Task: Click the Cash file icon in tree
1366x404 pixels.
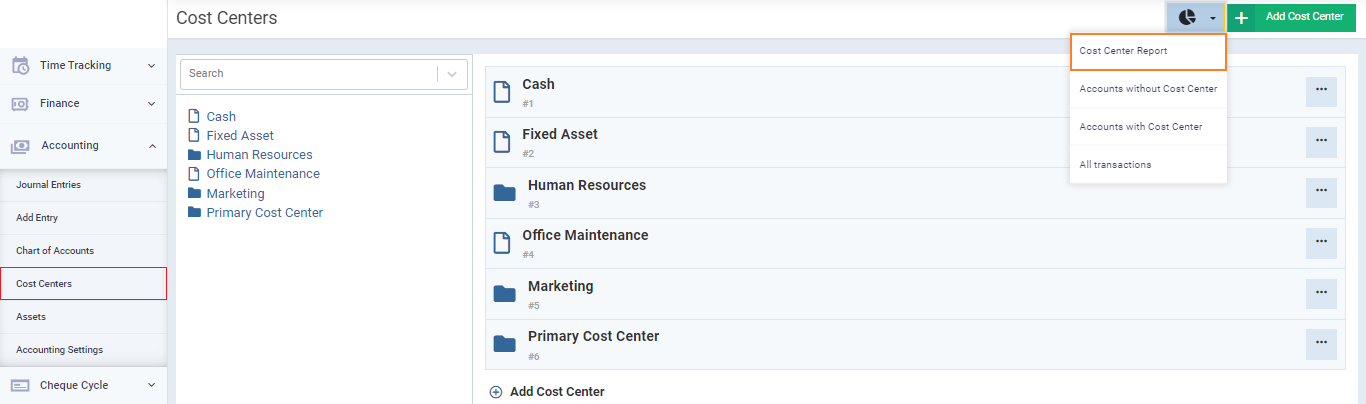Action: point(194,117)
